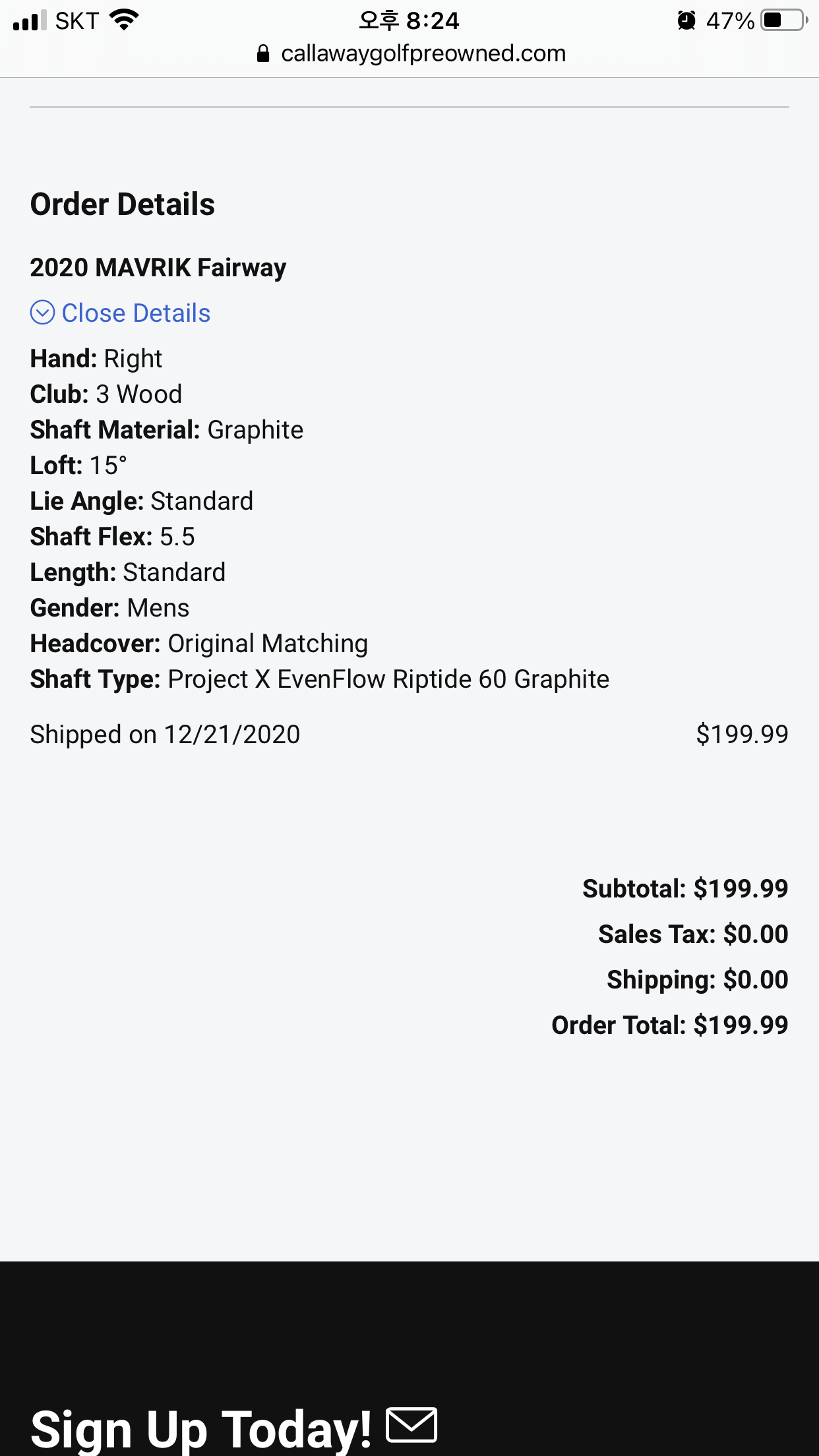
Task: Click the $199.99 item price
Action: [x=742, y=734]
